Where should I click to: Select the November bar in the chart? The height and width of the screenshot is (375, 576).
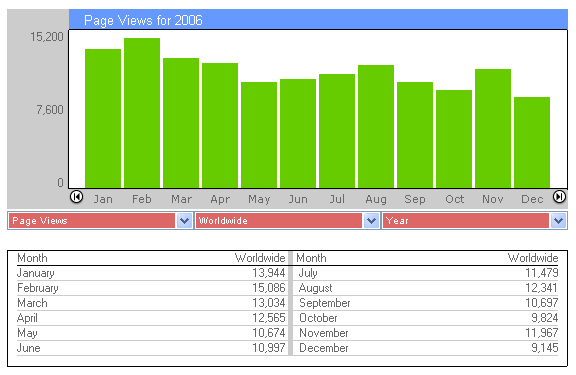(x=493, y=128)
